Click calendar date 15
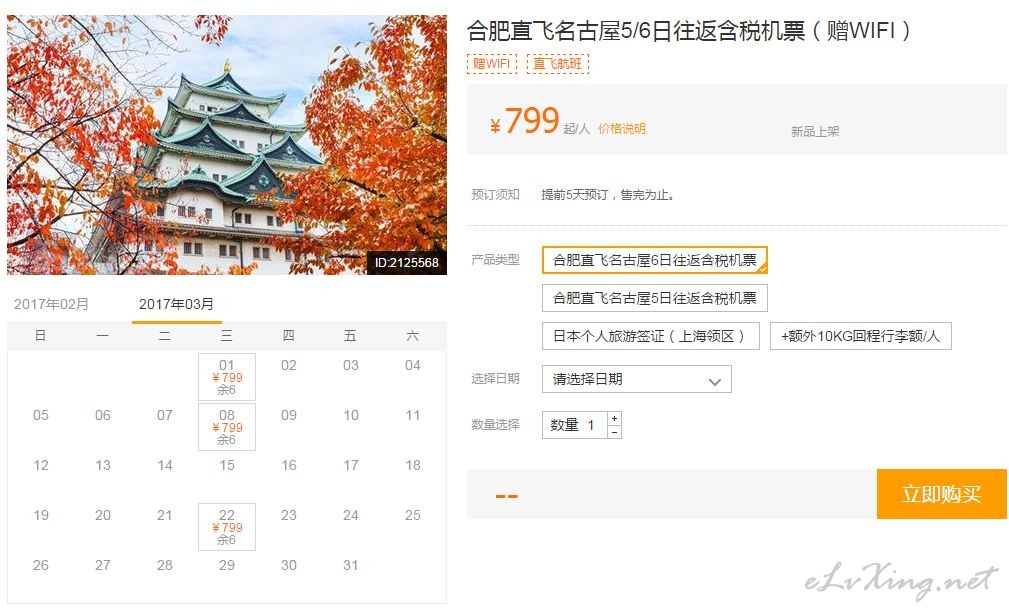This screenshot has height=614, width=1009. coord(227,465)
